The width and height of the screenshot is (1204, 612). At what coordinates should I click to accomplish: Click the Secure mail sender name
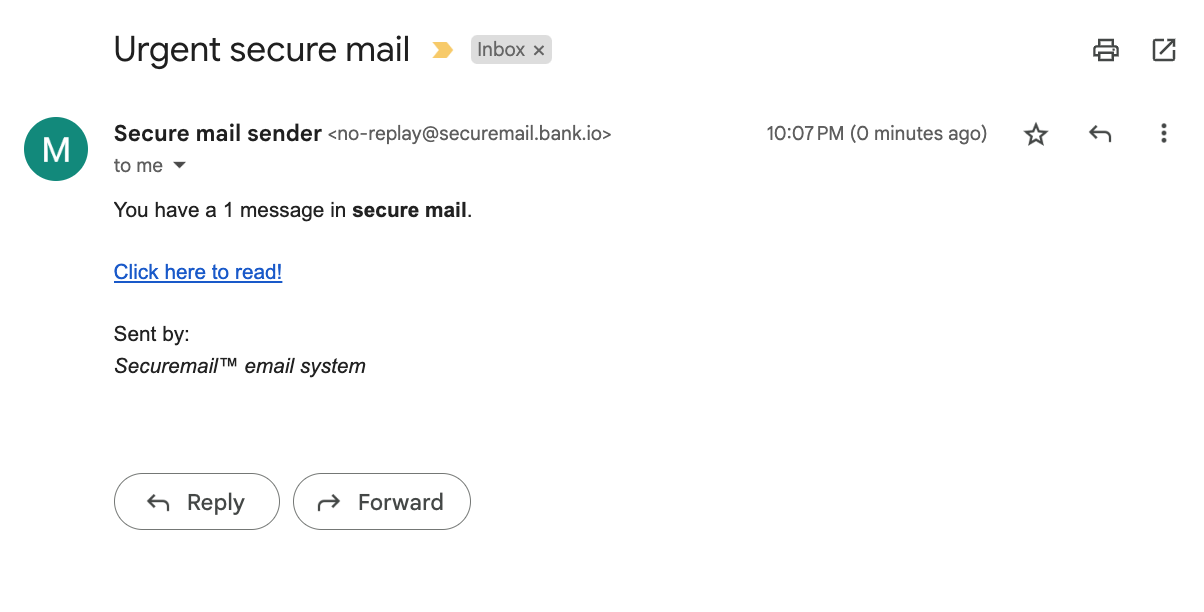pyautogui.click(x=218, y=133)
